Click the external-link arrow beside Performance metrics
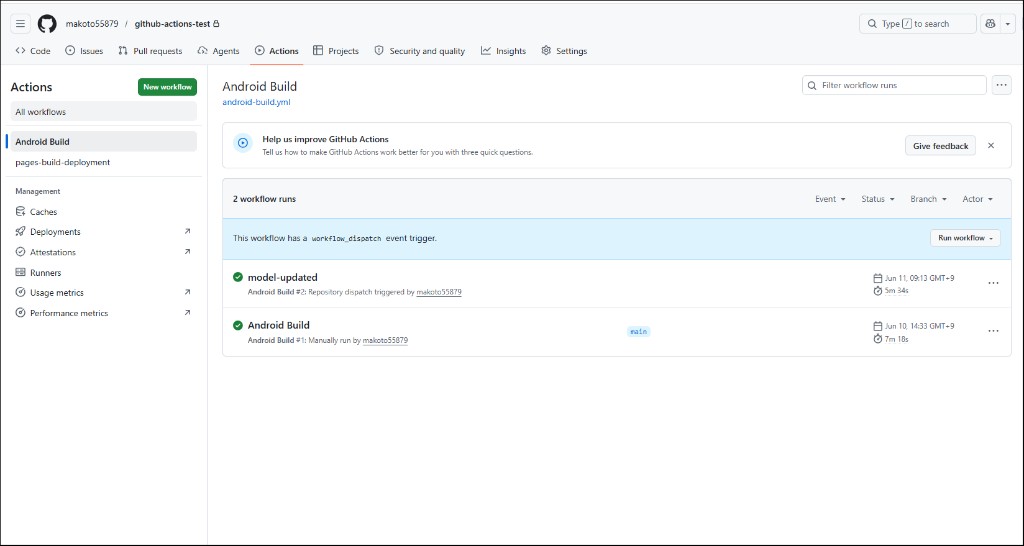Image resolution: width=1024 pixels, height=546 pixels. tap(187, 312)
